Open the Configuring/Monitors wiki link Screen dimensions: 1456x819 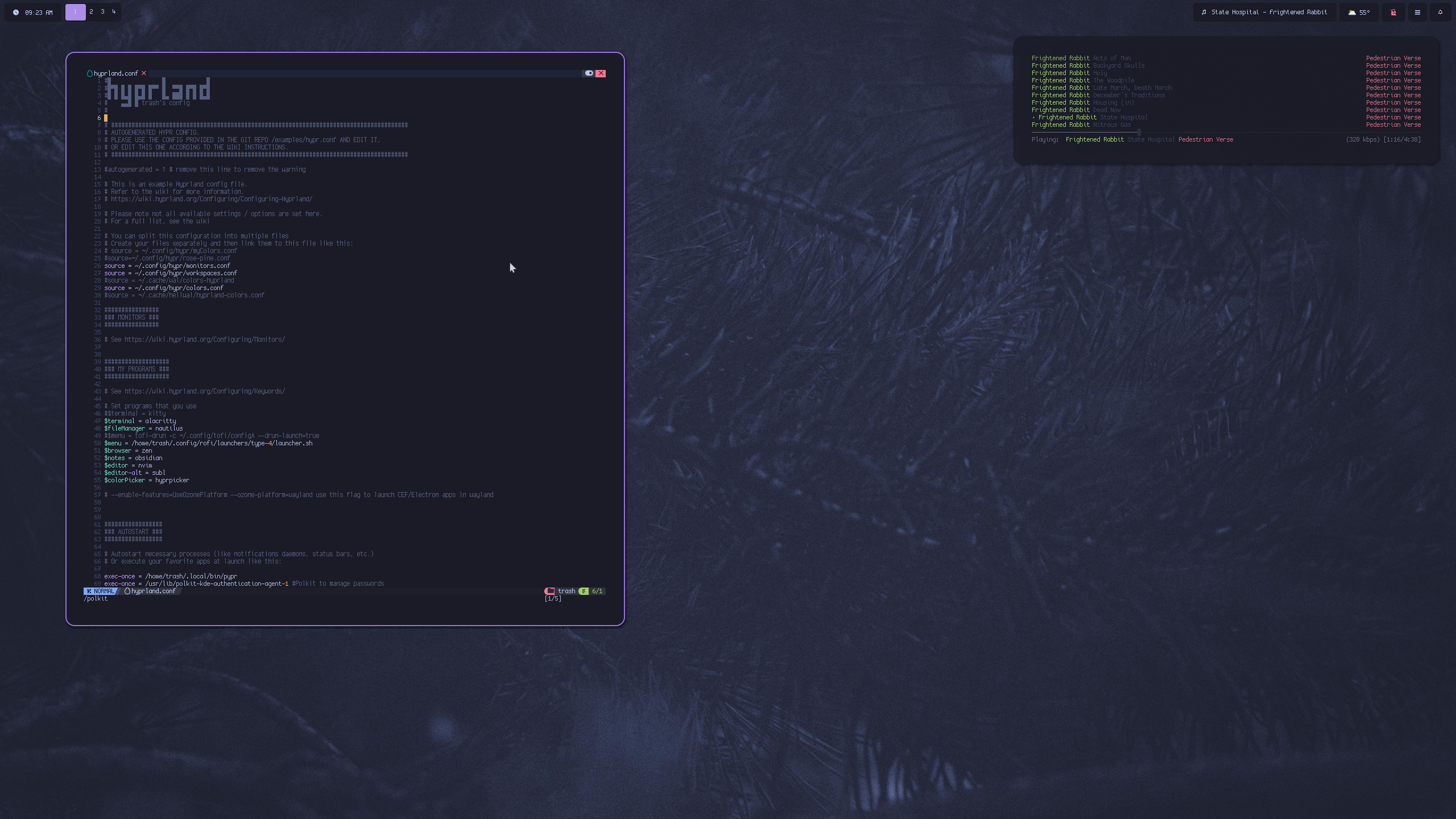pyautogui.click(x=205, y=340)
